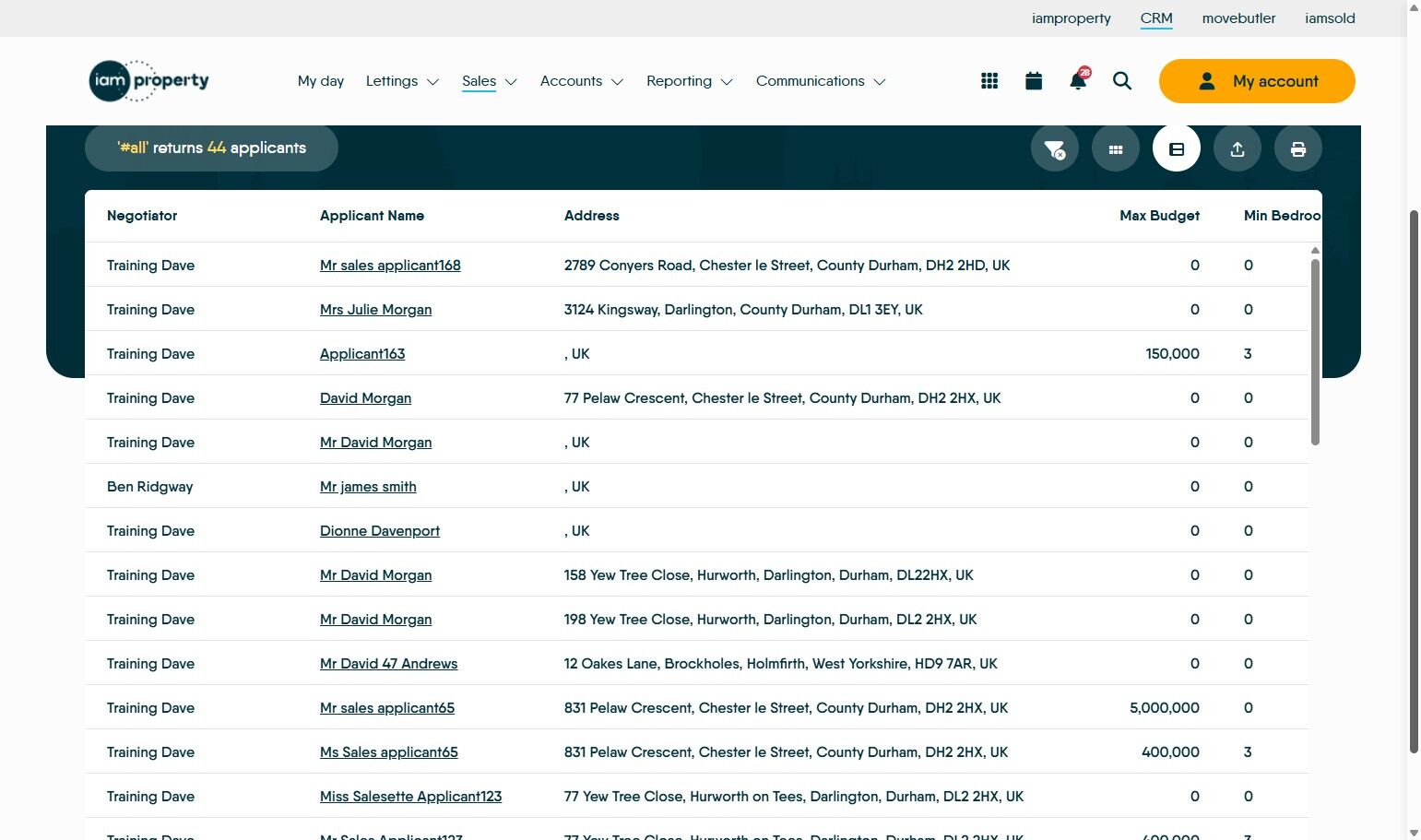Open the calendar icon in header
This screenshot has height=840, width=1421.
coord(1034,81)
